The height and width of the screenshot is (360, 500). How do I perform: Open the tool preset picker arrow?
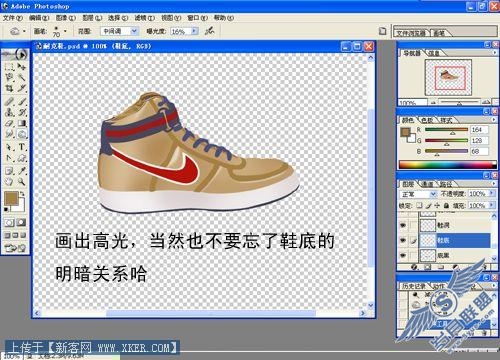(x=24, y=31)
